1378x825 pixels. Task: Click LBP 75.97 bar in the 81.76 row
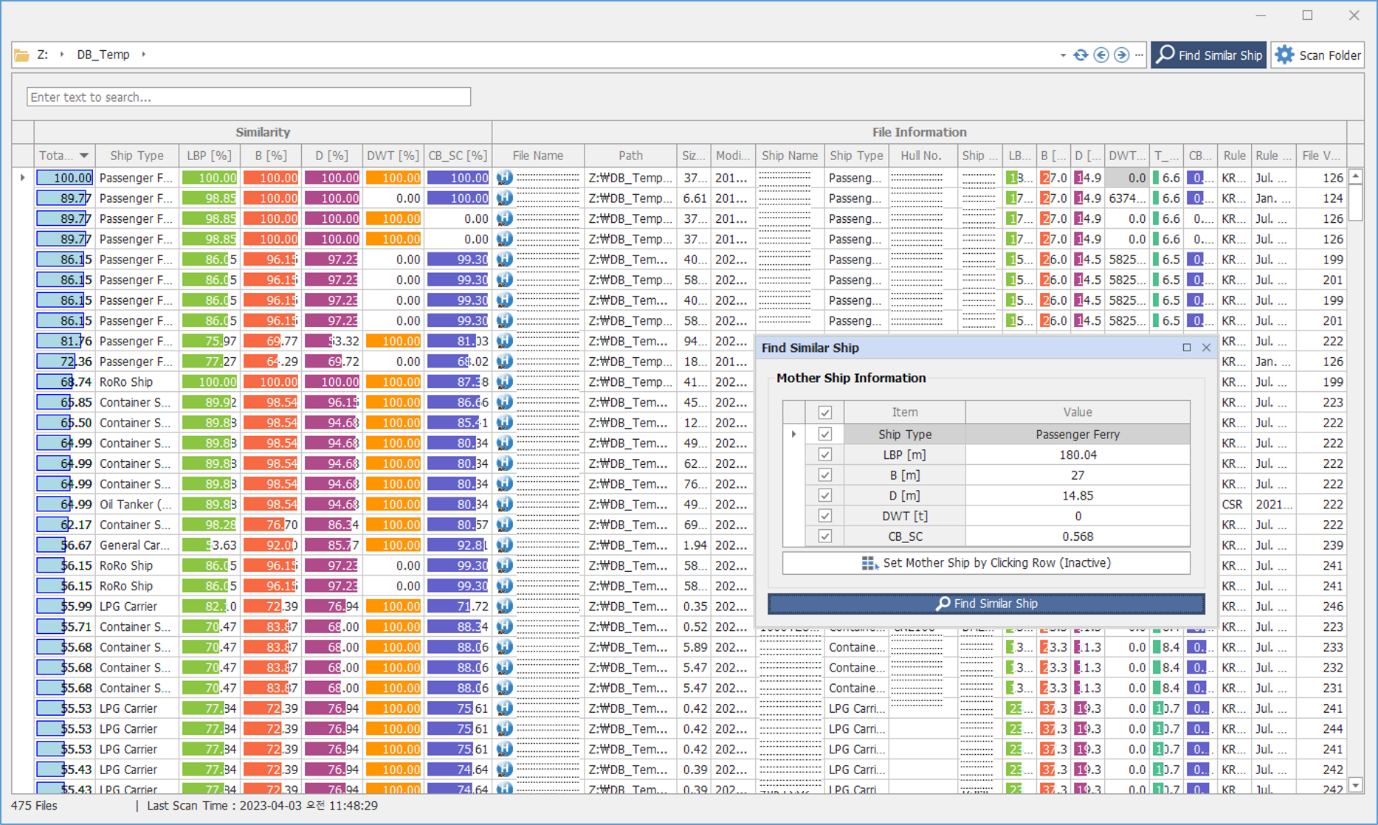pyautogui.click(x=210, y=341)
